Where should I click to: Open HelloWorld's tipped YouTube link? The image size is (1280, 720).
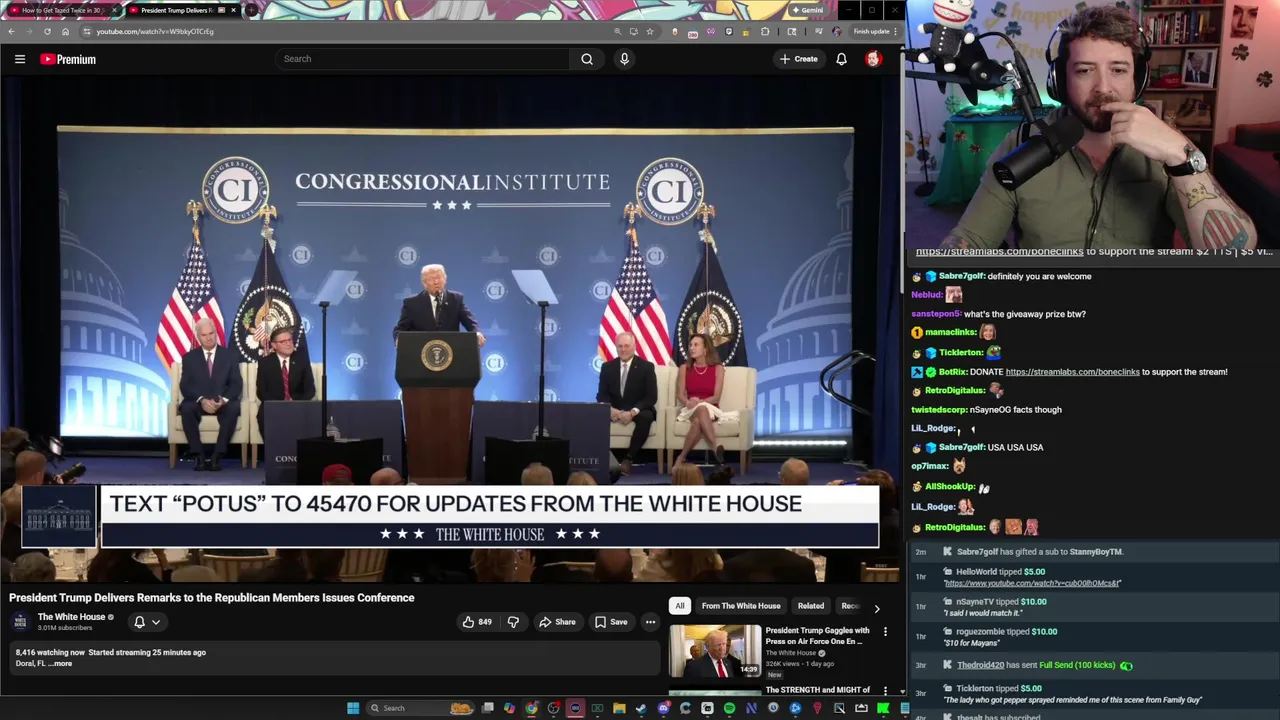1032,583
